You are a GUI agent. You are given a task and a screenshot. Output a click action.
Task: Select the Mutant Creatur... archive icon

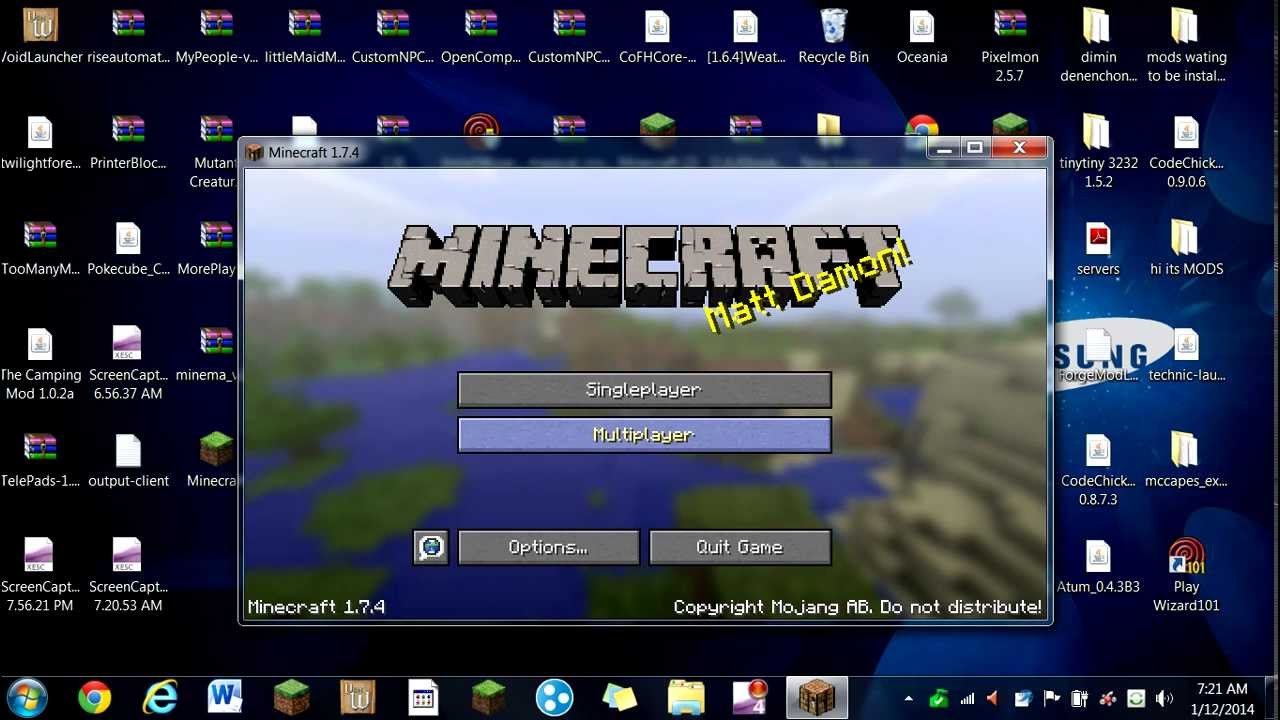(214, 152)
